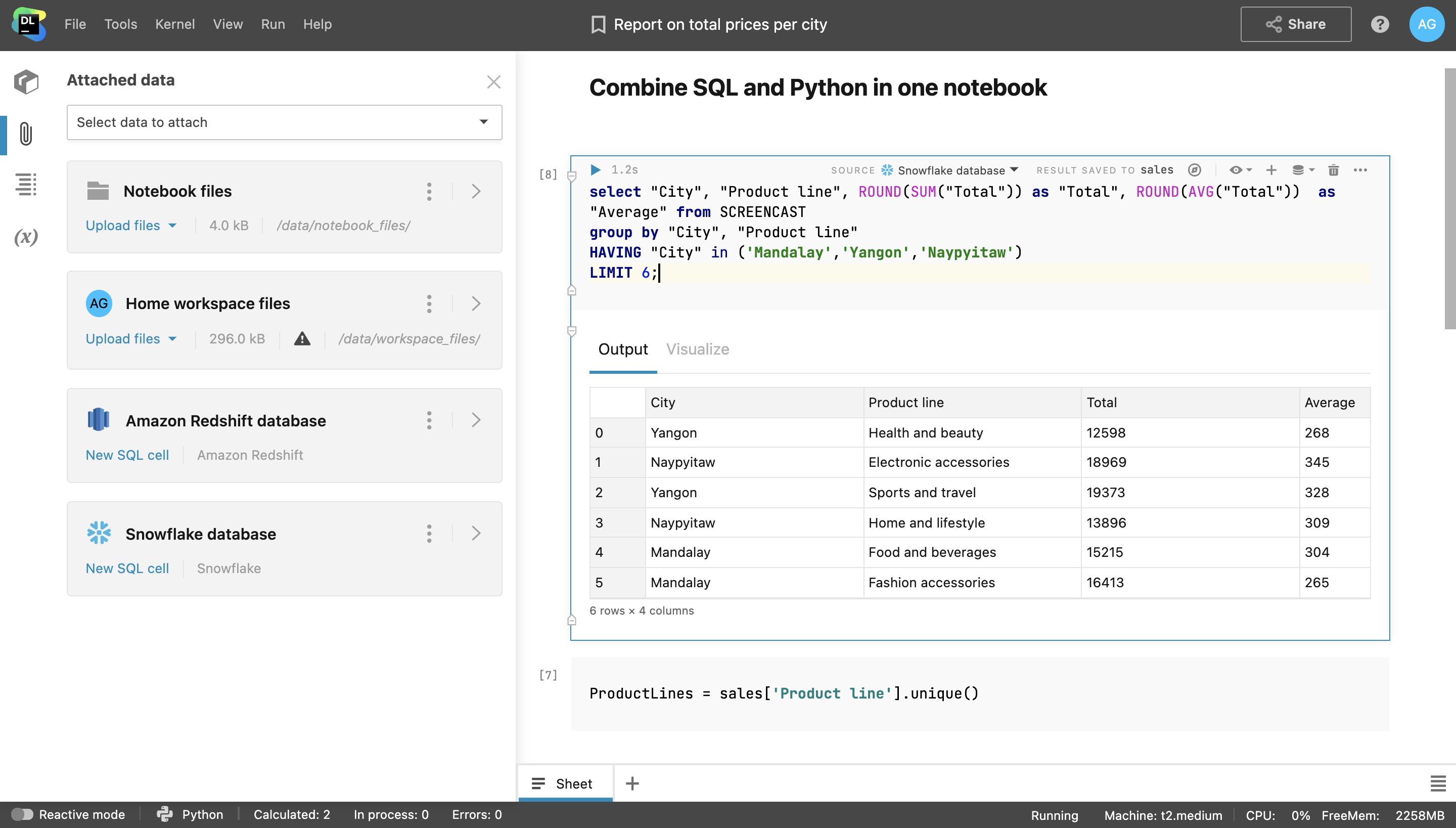1456x828 pixels.
Task: Toggle Reactive mode switch
Action: (x=22, y=814)
